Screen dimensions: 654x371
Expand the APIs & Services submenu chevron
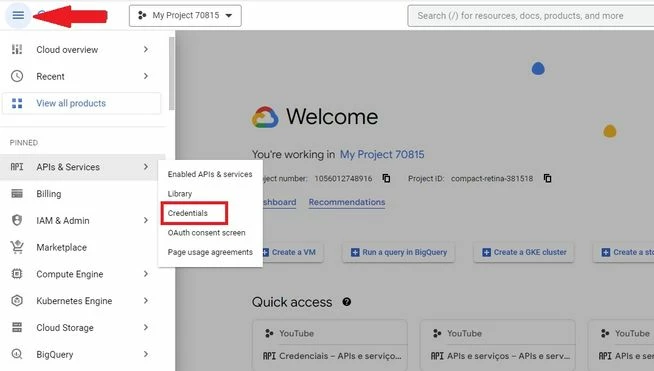pyautogui.click(x=146, y=167)
